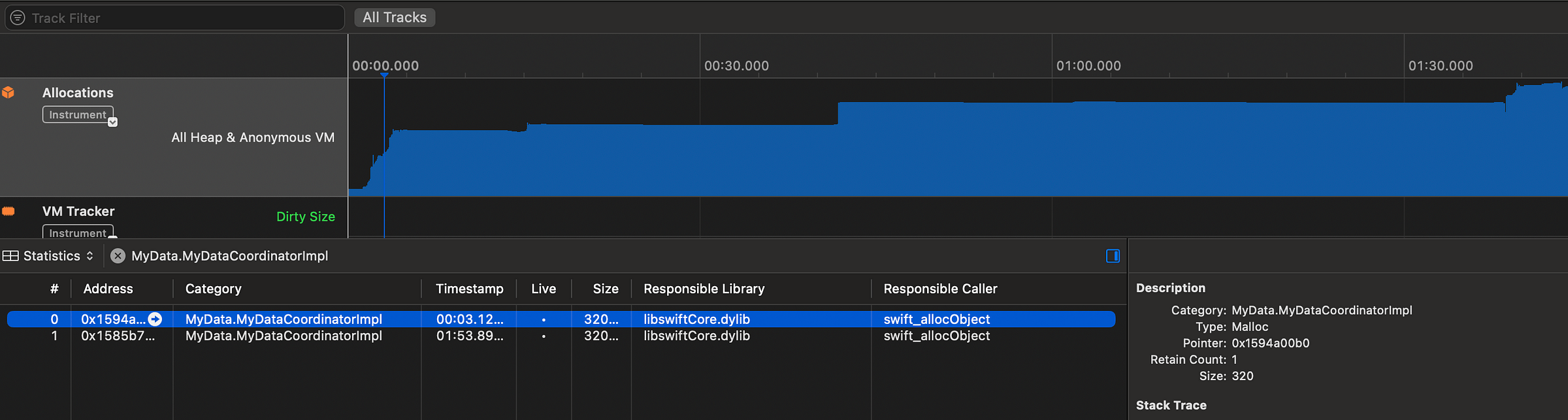Click the Live dot in row 0

pyautogui.click(x=544, y=319)
